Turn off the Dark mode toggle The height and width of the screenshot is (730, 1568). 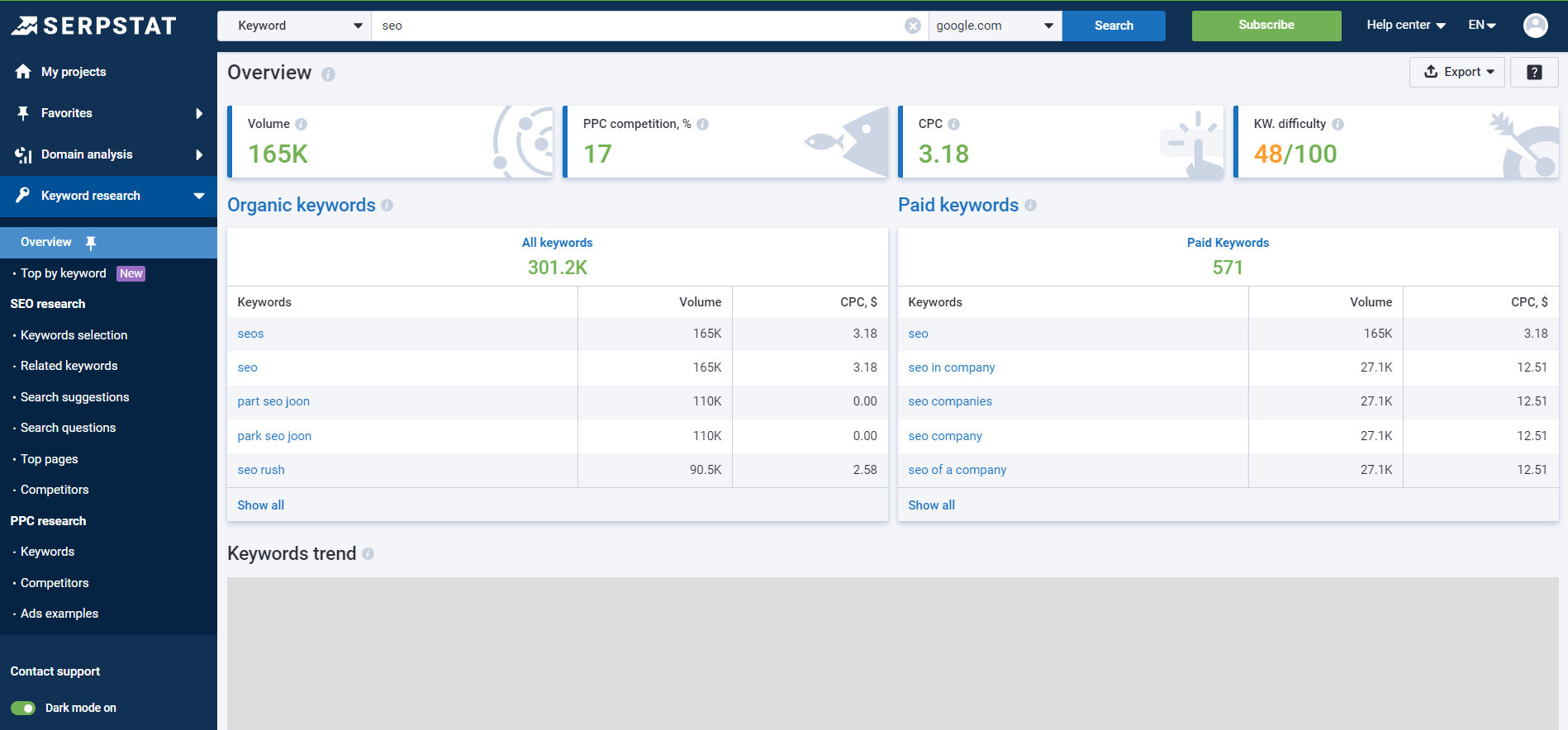click(x=23, y=708)
